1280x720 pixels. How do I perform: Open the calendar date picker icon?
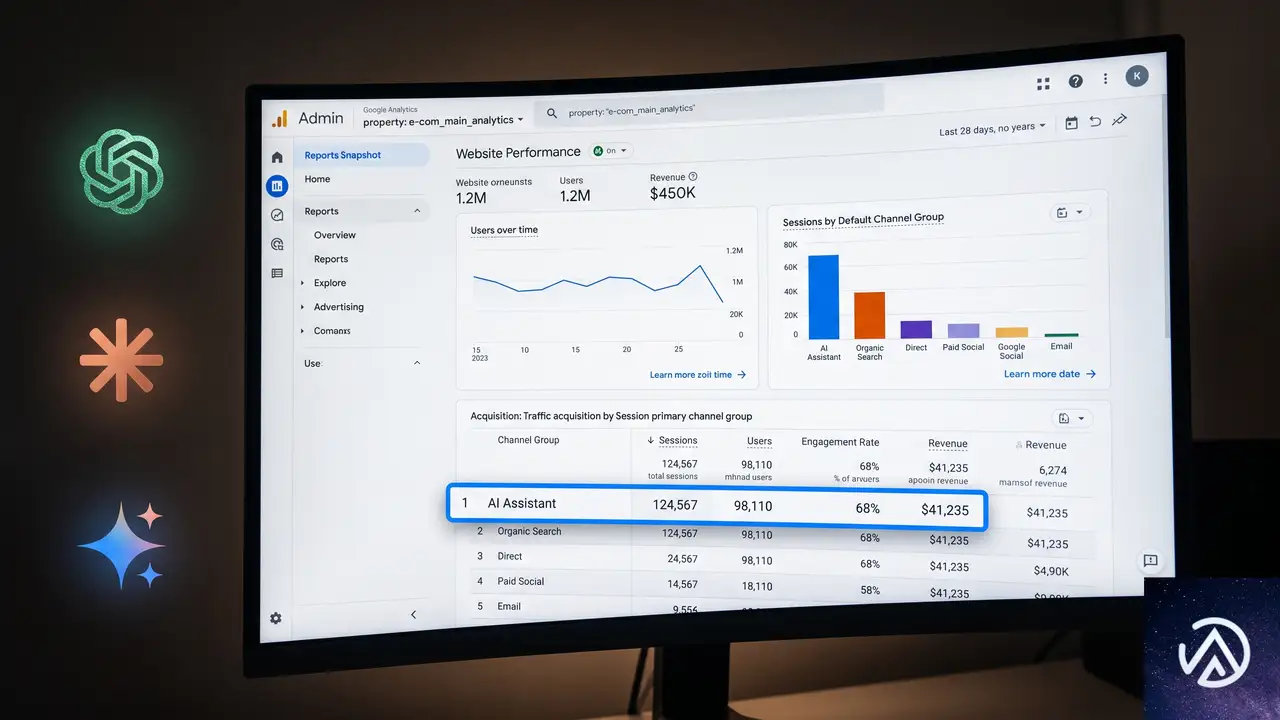(x=1072, y=123)
